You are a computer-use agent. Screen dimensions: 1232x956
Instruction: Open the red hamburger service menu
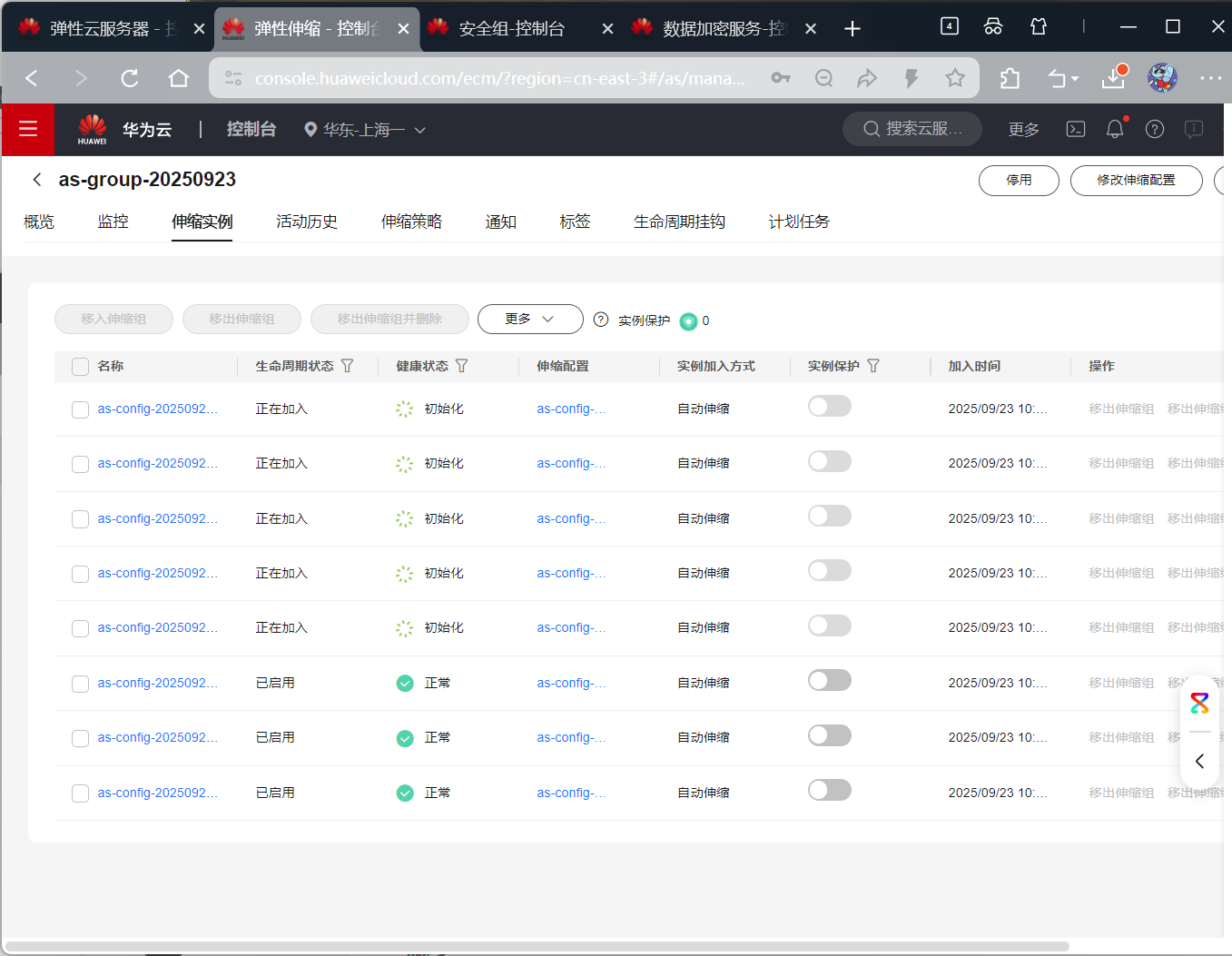click(28, 129)
